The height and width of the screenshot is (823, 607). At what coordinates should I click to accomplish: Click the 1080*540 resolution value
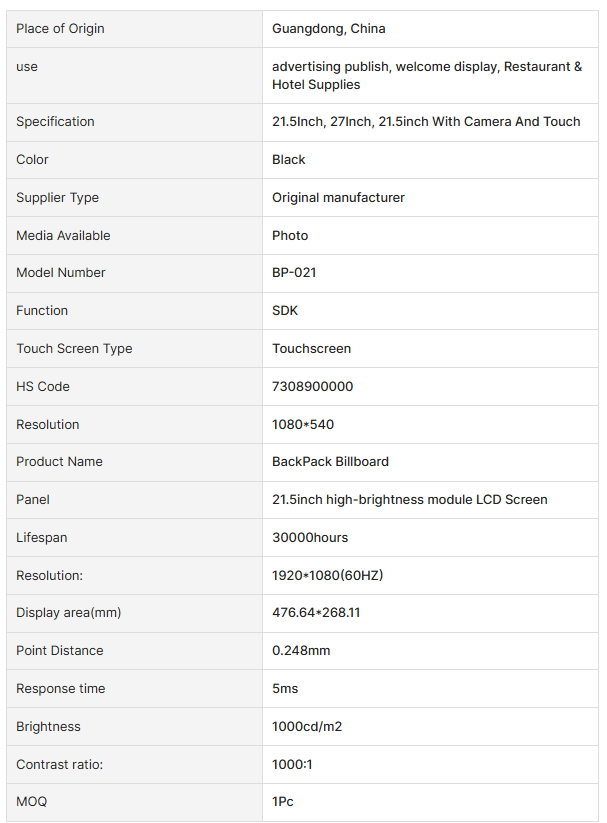(303, 425)
